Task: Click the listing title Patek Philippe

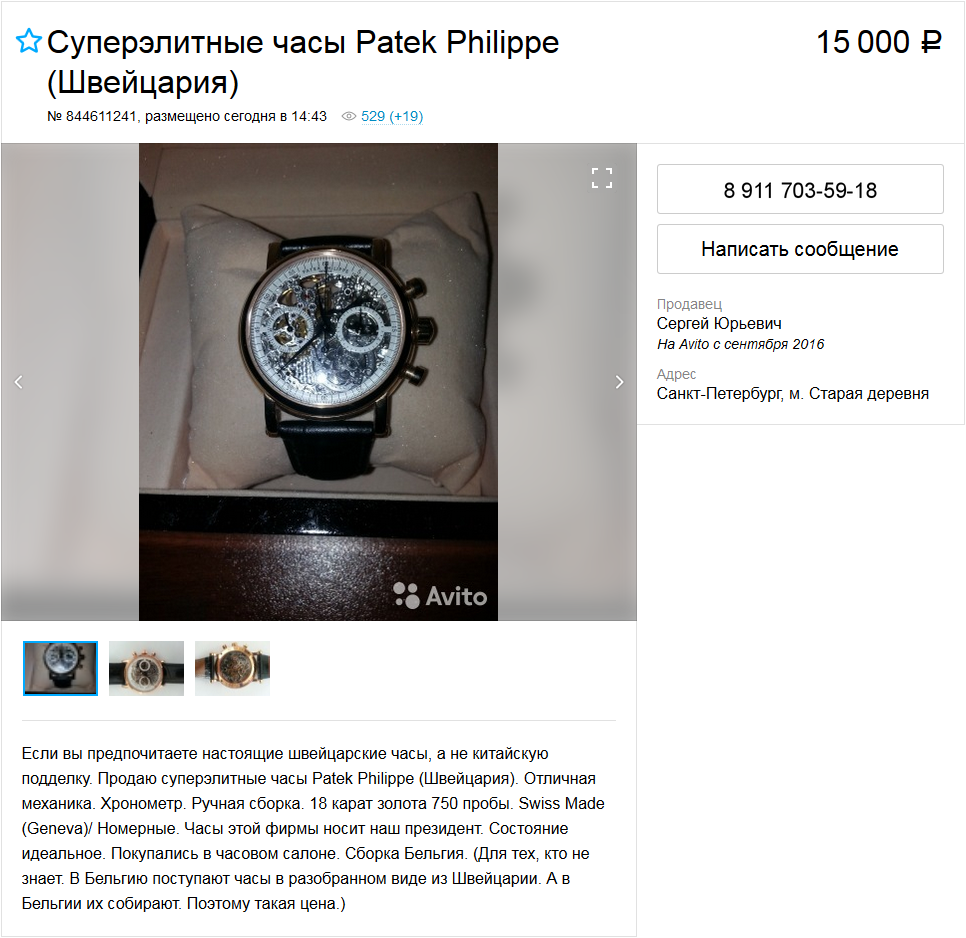Action: [302, 62]
